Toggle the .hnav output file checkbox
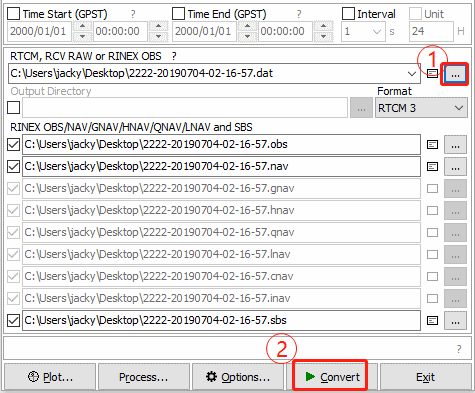475x393 pixels. click(13, 211)
